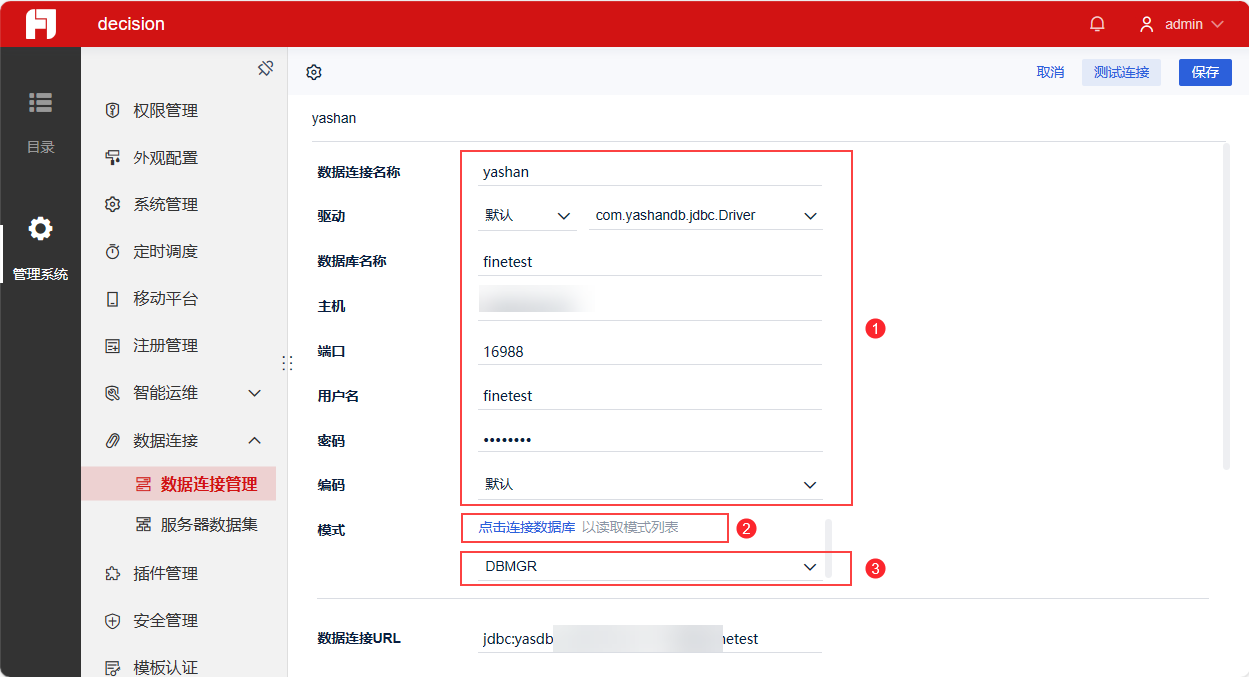Expand the admin account dropdown

pyautogui.click(x=1217, y=24)
